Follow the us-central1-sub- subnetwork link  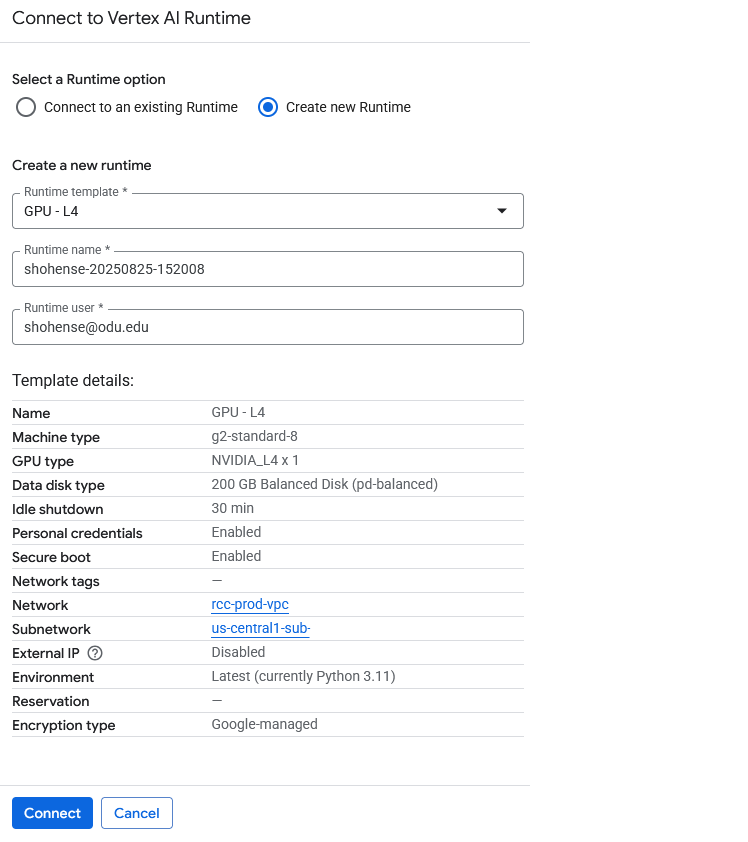tap(261, 628)
